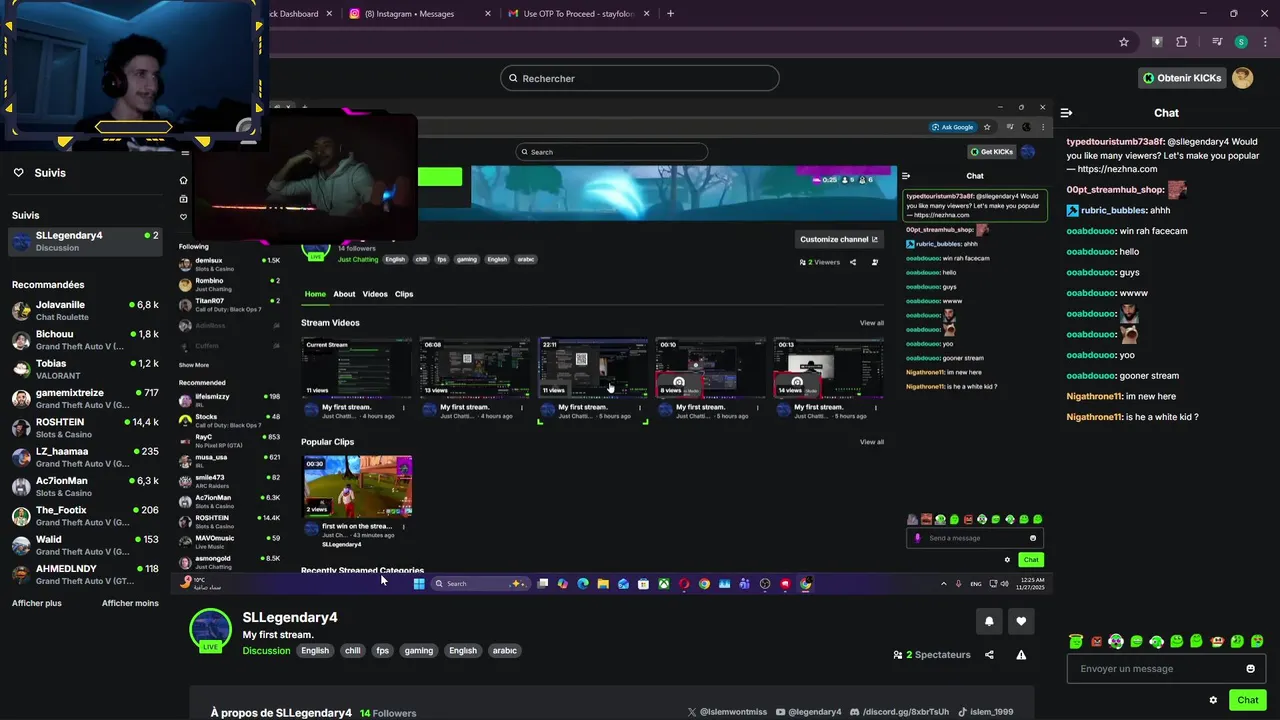The height and width of the screenshot is (720, 1280).
Task: Click the notification bell for SLLegendary4
Action: tap(989, 621)
